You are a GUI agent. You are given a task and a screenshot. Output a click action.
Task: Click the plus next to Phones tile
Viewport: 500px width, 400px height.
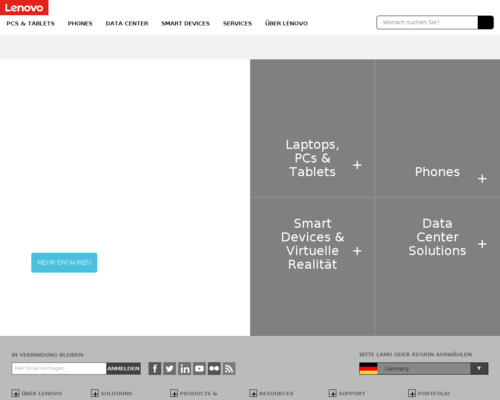pyautogui.click(x=482, y=179)
